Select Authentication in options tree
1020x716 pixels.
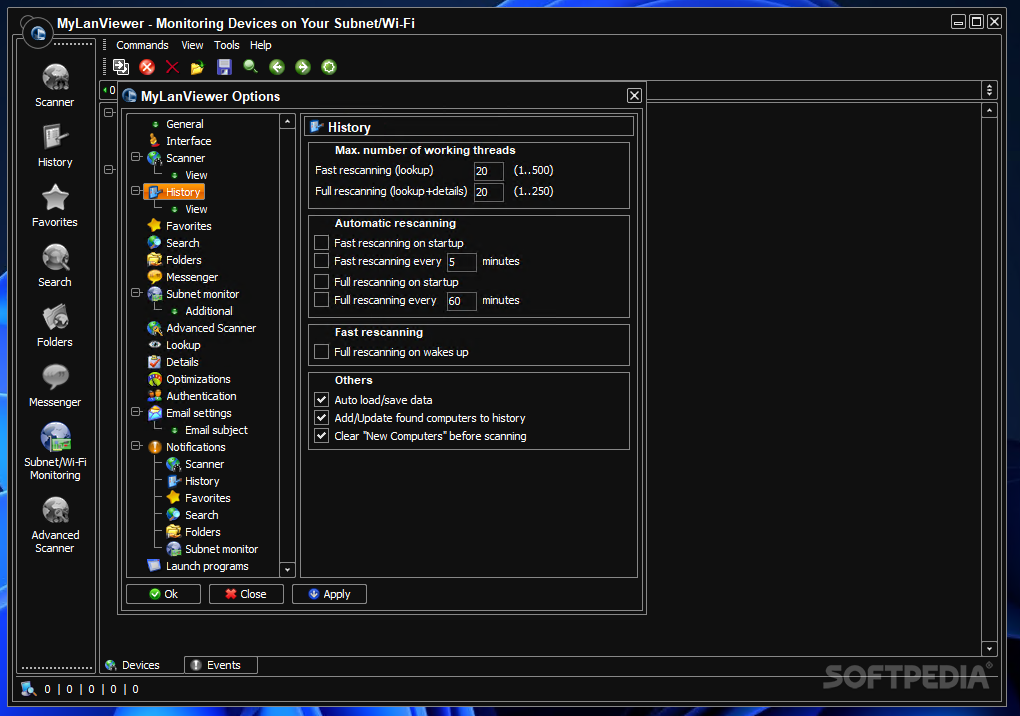(201, 395)
